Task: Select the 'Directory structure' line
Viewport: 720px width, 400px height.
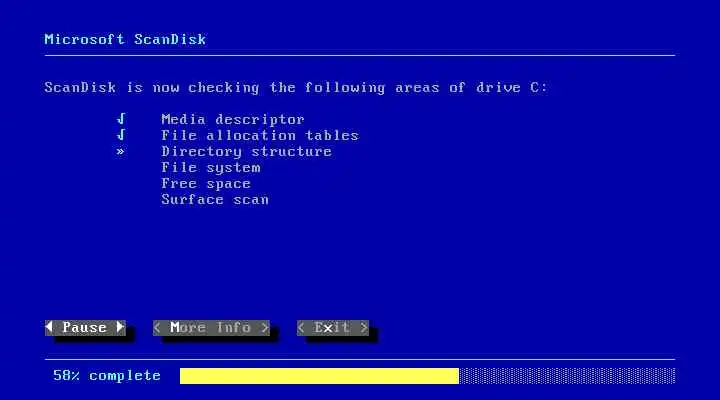Action: tap(247, 152)
